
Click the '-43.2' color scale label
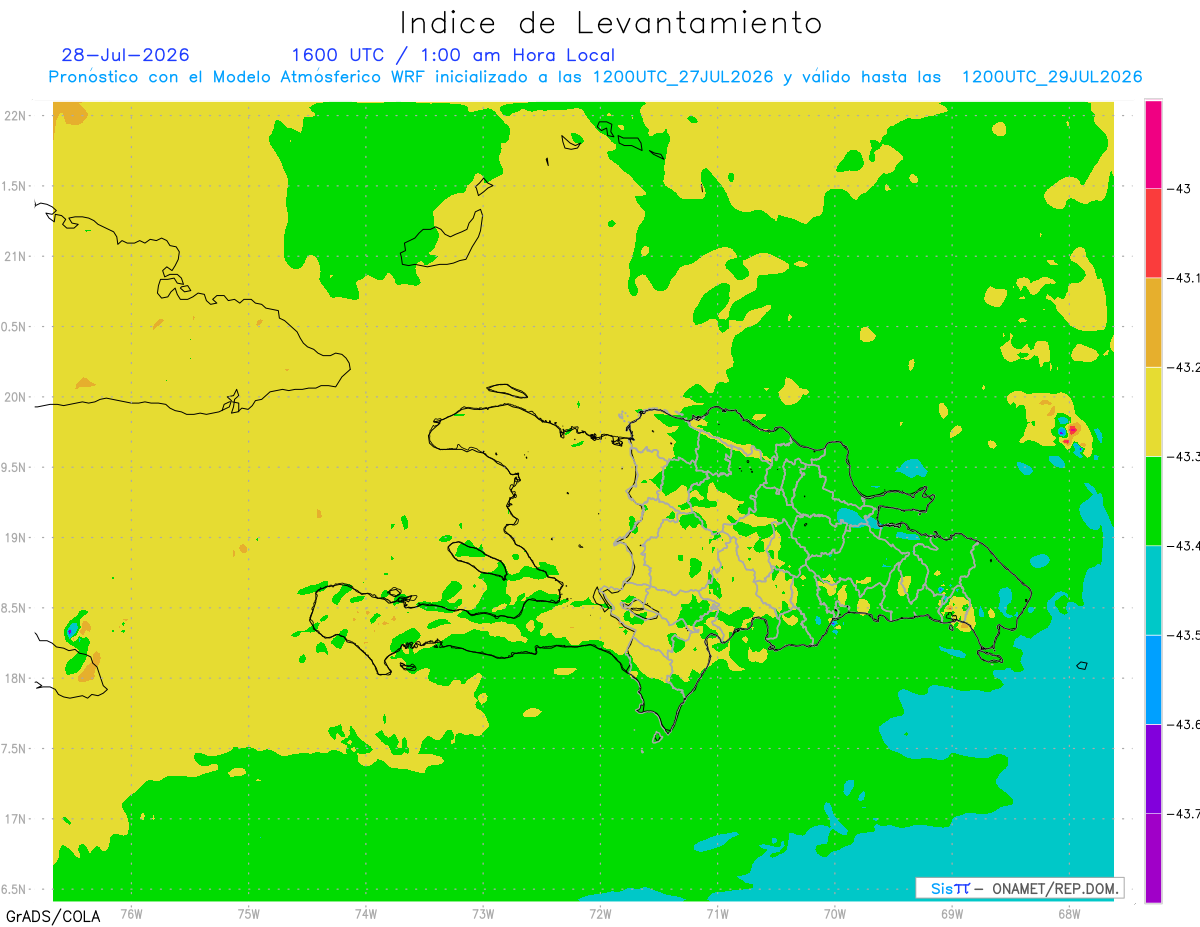[x=1182, y=367]
